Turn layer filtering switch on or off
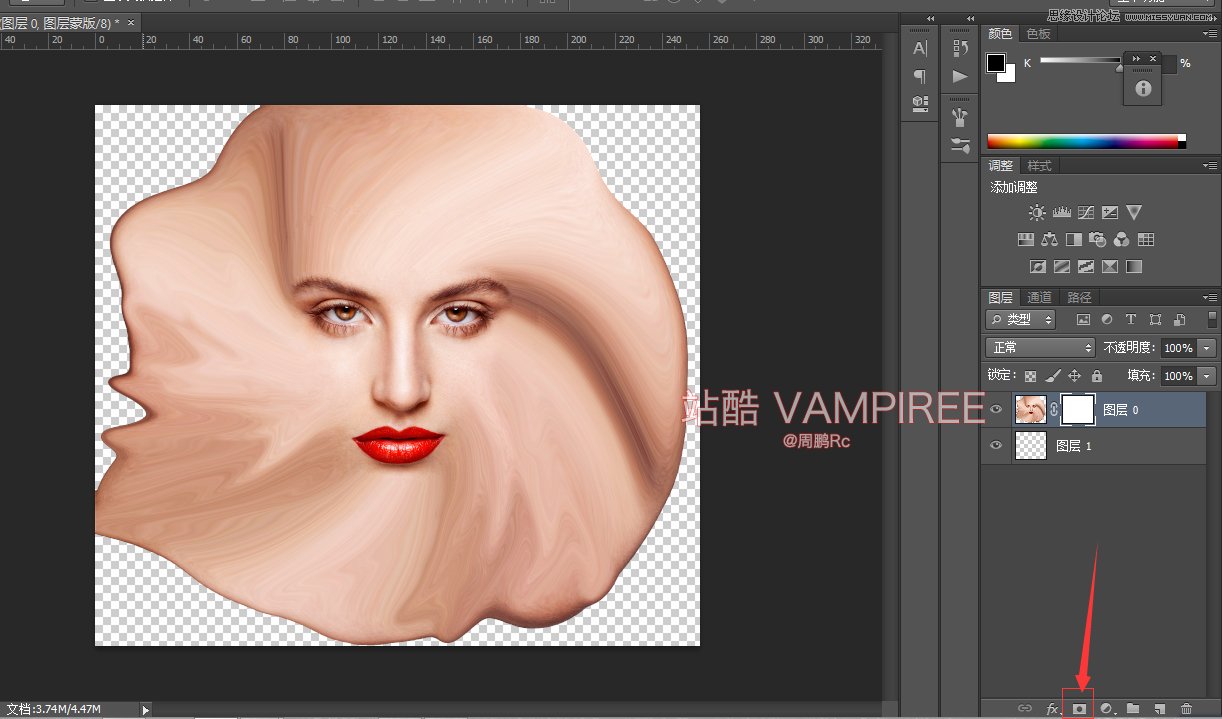 1213,319
